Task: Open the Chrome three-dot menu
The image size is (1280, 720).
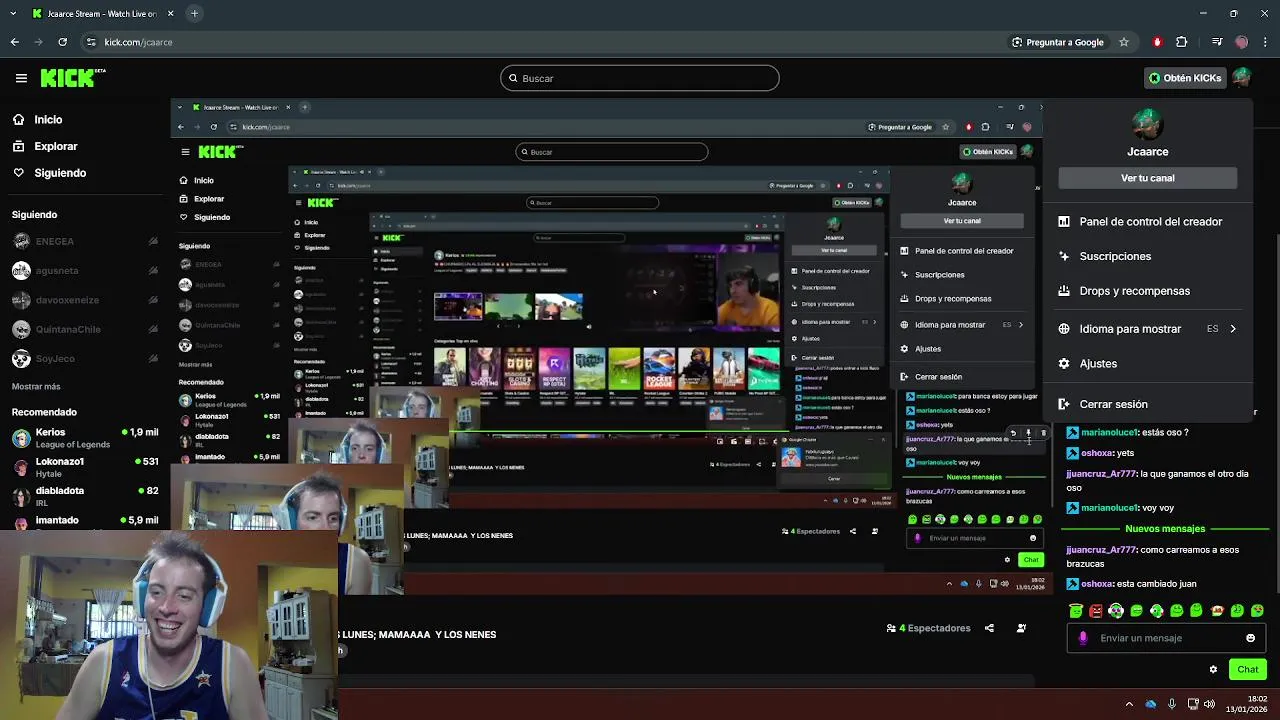Action: click(x=1265, y=42)
